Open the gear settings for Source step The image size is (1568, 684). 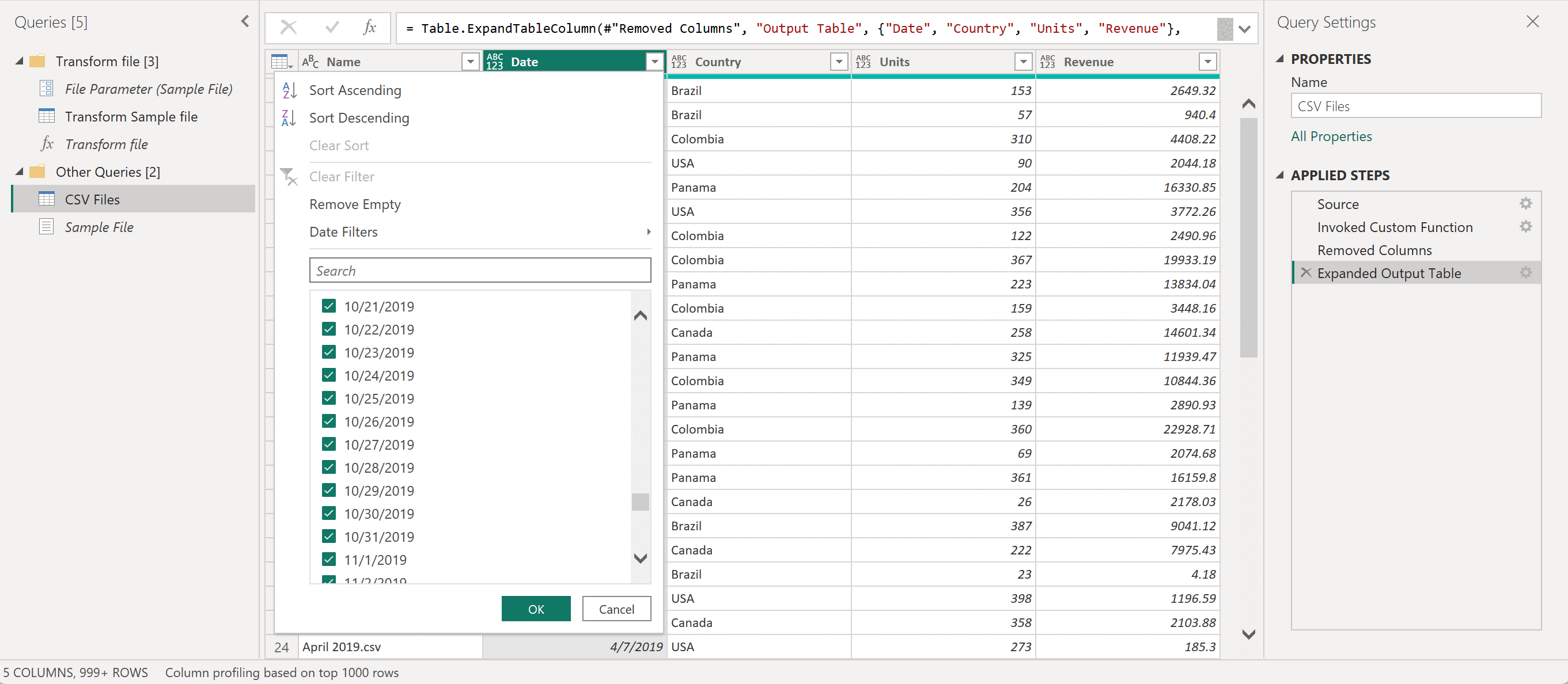pyautogui.click(x=1525, y=204)
